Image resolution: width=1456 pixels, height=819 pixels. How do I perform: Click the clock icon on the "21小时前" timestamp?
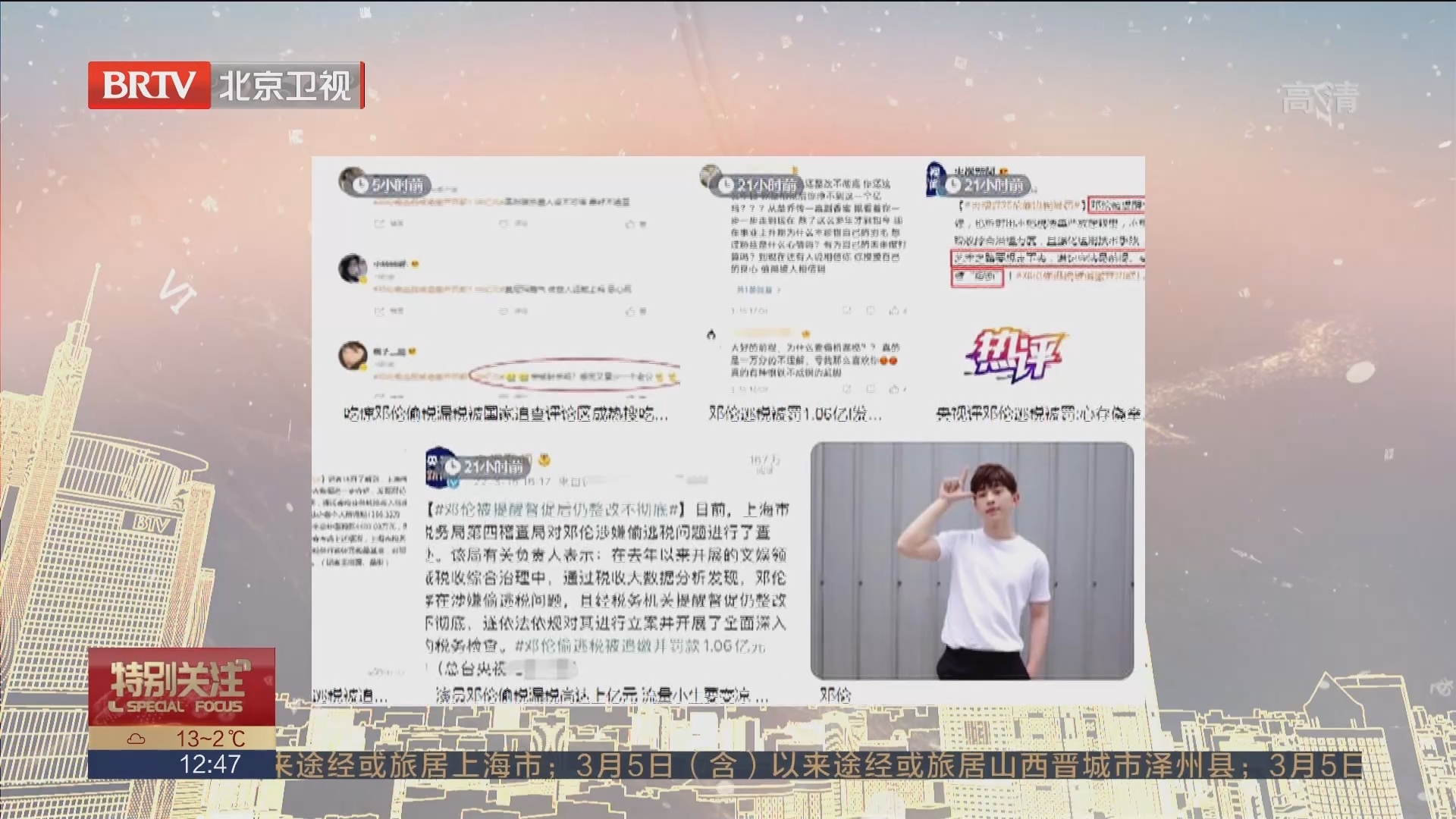pyautogui.click(x=726, y=183)
